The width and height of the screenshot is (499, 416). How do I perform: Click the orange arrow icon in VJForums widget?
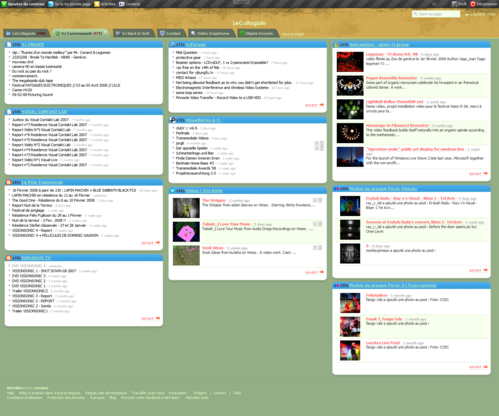coord(322,105)
